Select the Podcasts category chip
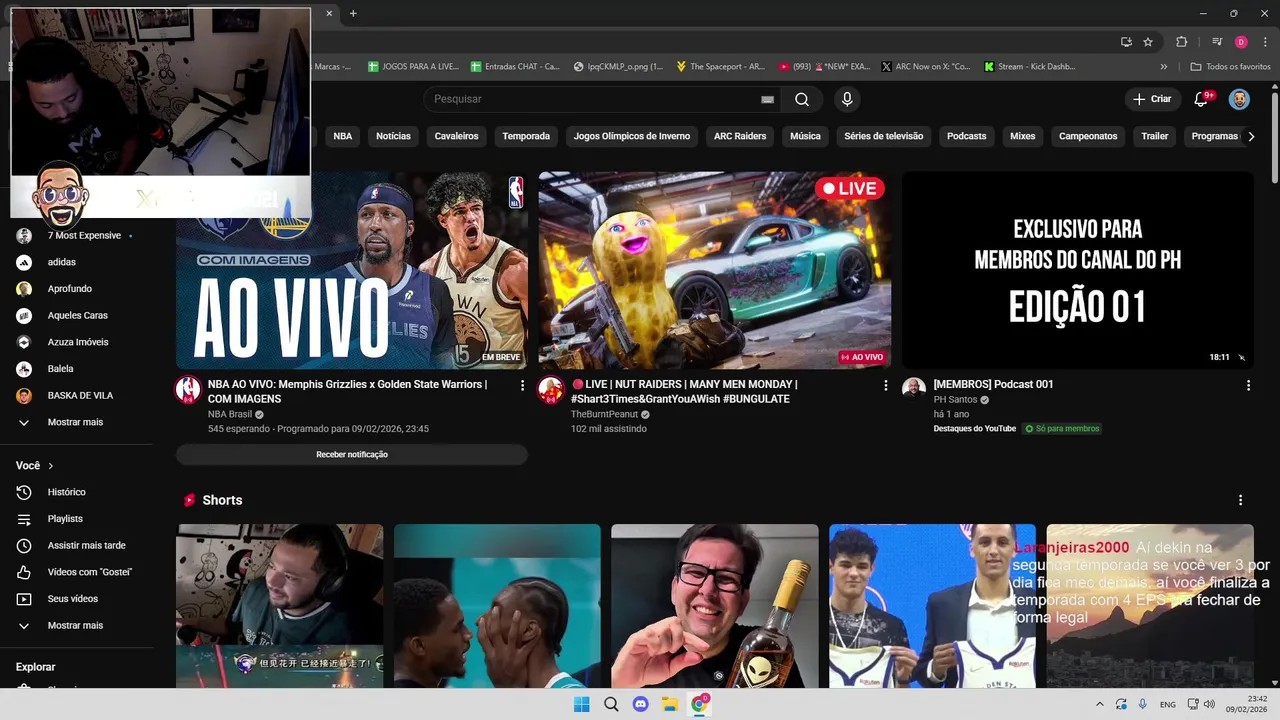 click(x=966, y=136)
